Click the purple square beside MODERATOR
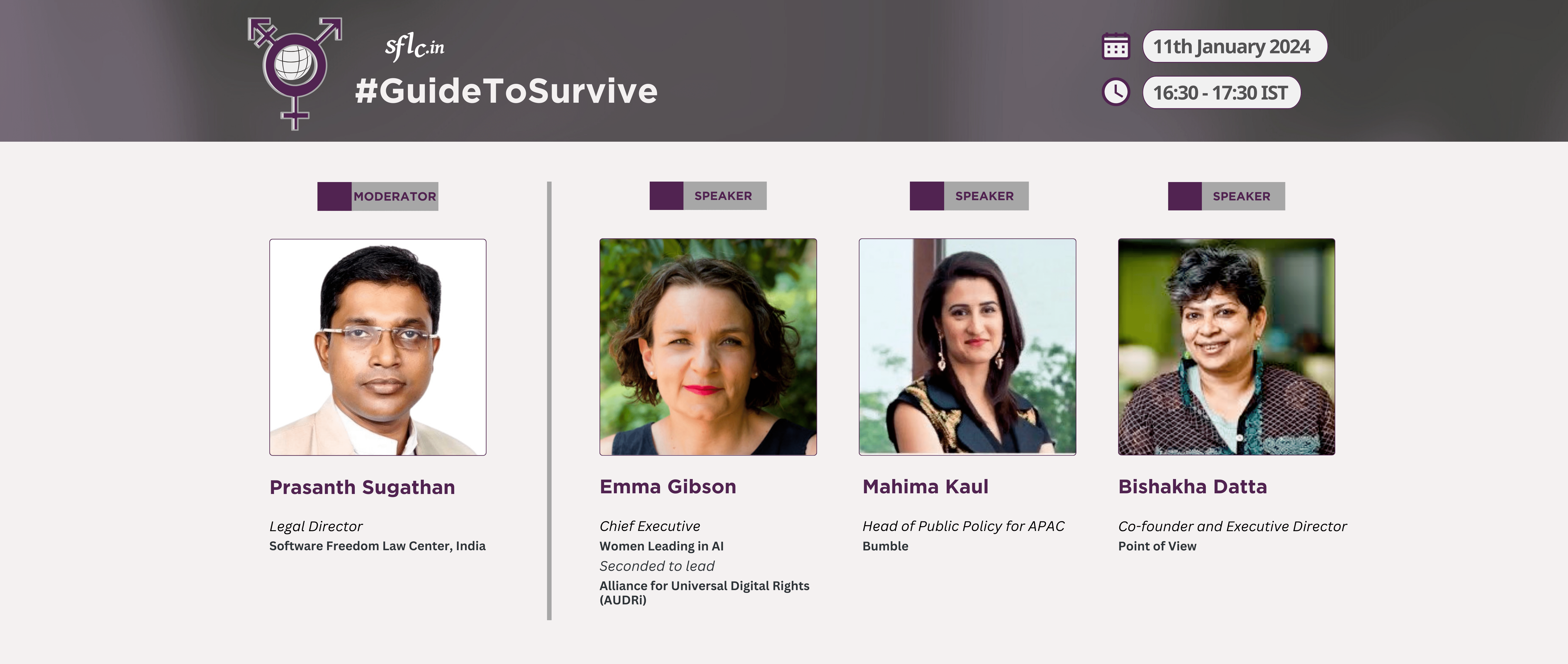The height and width of the screenshot is (664, 1568). [334, 196]
